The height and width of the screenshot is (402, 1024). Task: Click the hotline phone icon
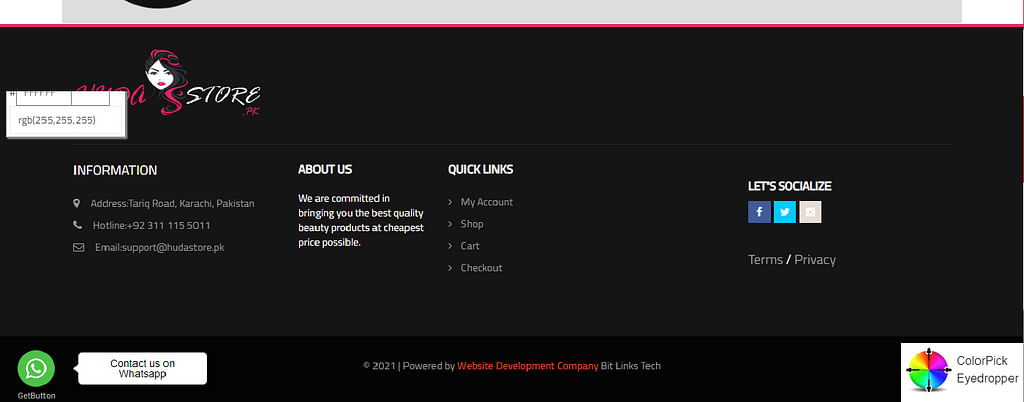coord(77,225)
